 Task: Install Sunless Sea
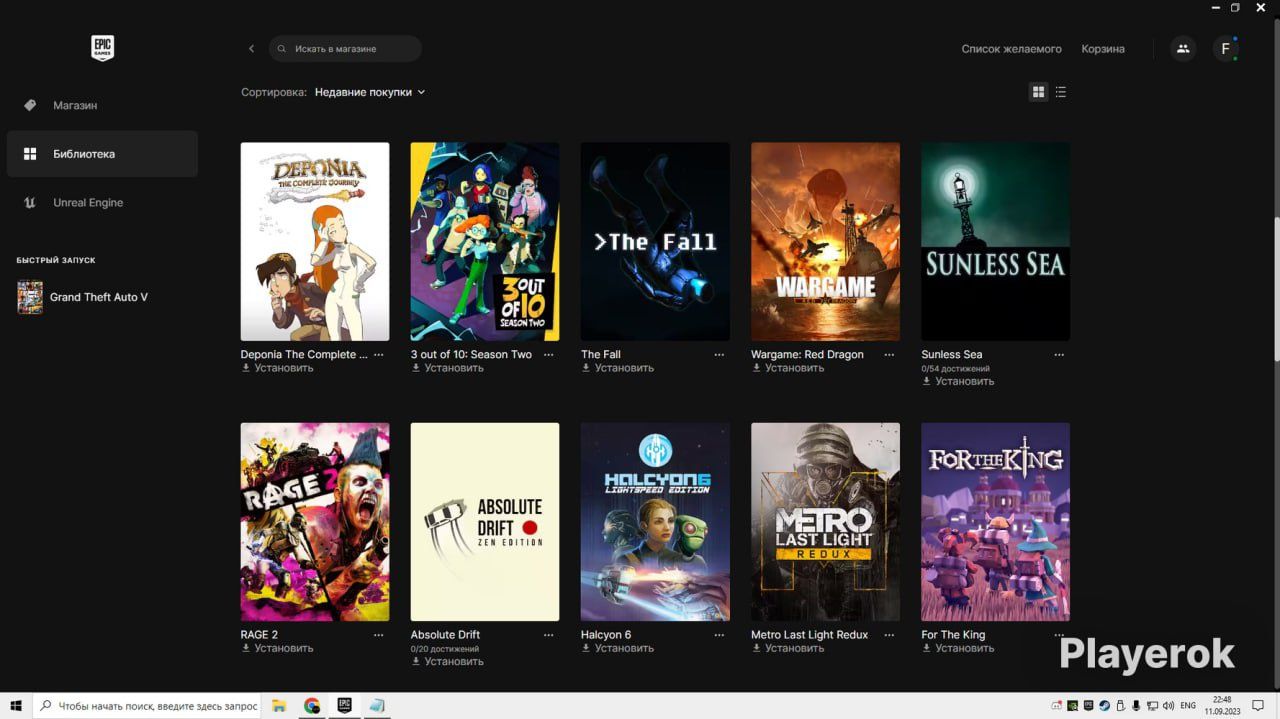pyautogui.click(x=958, y=381)
